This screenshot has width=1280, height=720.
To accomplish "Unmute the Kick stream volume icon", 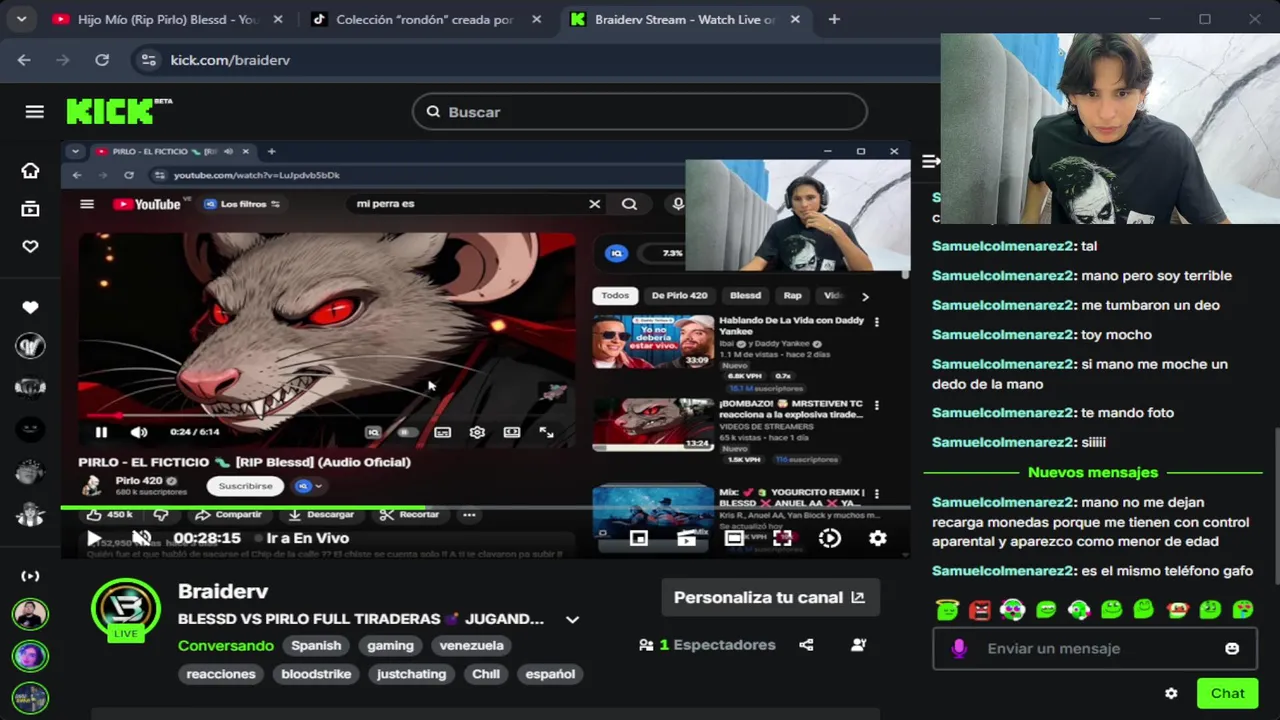I will (x=142, y=538).
